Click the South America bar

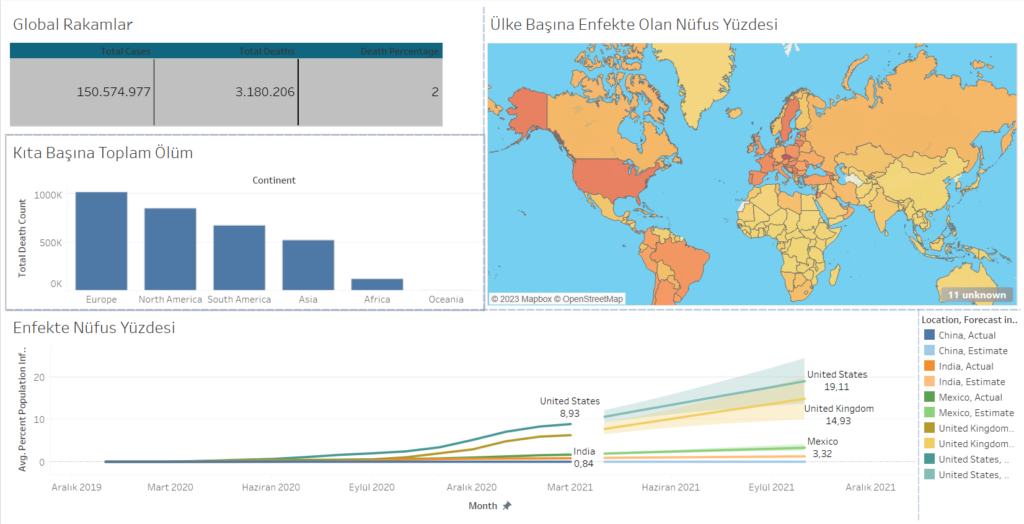(239, 257)
